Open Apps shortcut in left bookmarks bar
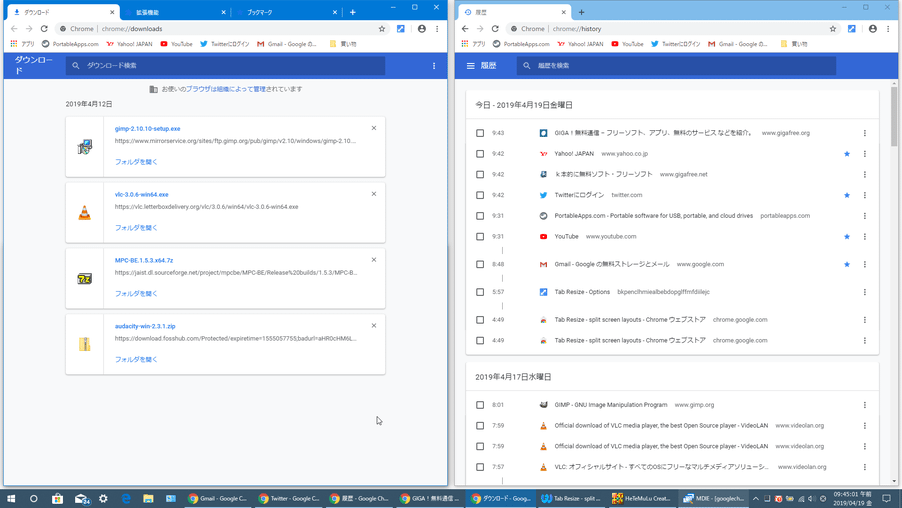Image resolution: width=902 pixels, height=508 pixels. pyautogui.click(x=22, y=44)
